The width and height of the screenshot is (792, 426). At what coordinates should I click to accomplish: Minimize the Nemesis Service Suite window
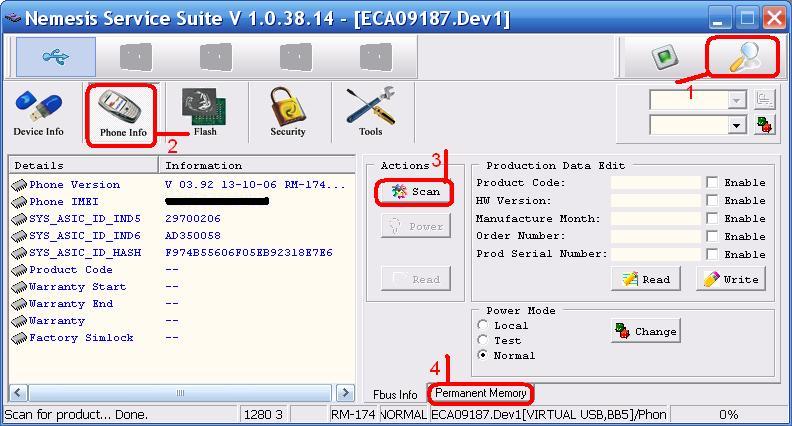(x=720, y=19)
